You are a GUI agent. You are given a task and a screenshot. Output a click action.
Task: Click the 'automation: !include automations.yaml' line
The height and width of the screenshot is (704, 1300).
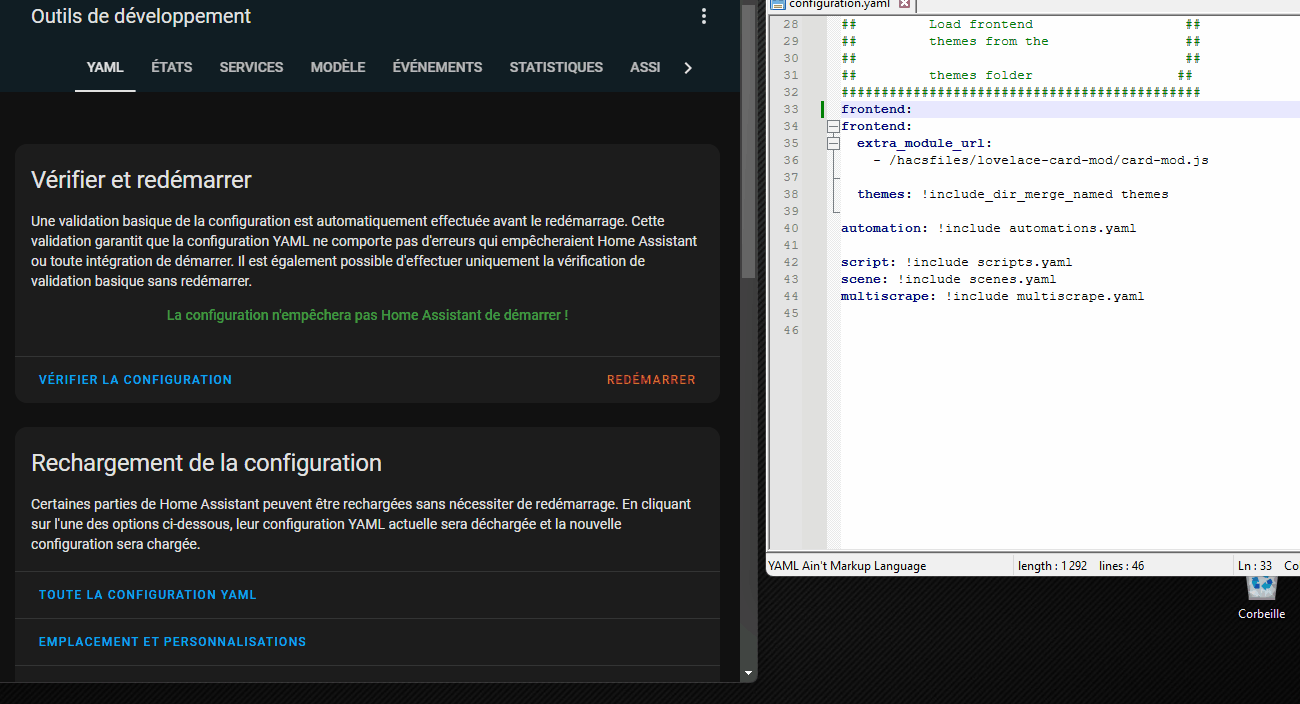[988, 229]
